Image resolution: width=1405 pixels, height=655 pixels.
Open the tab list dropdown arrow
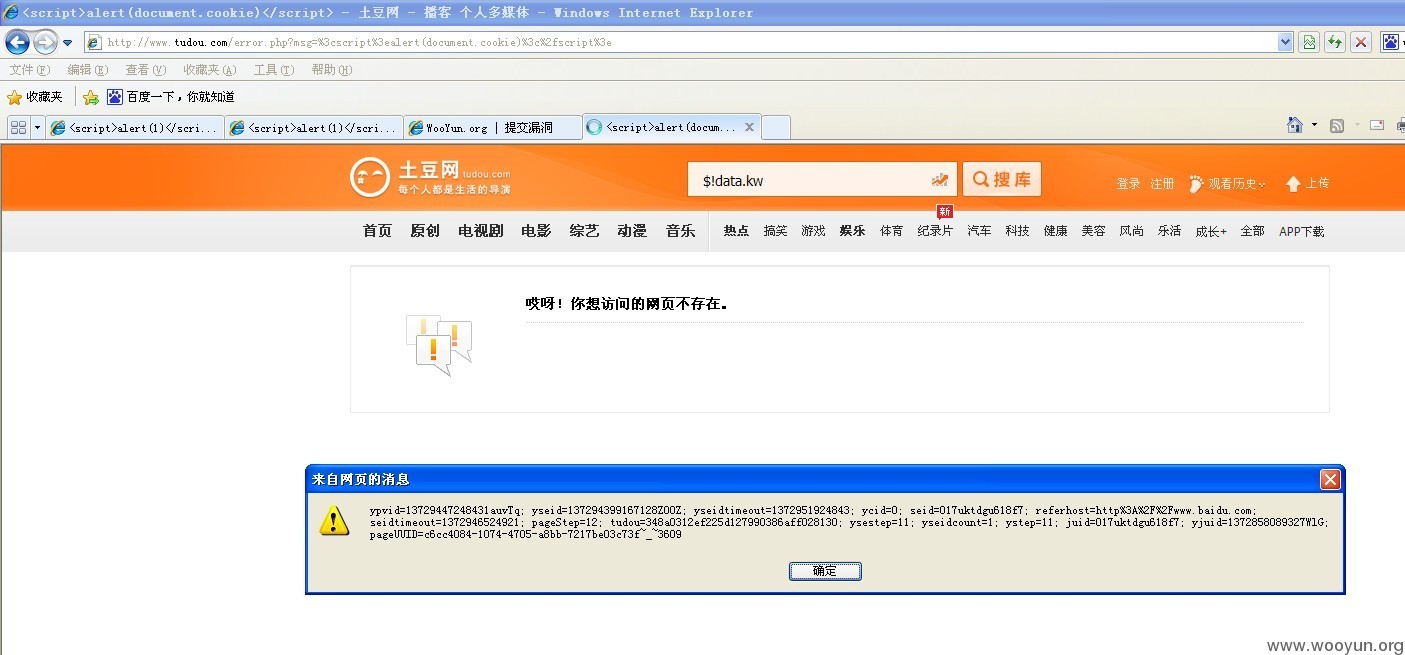(38, 127)
